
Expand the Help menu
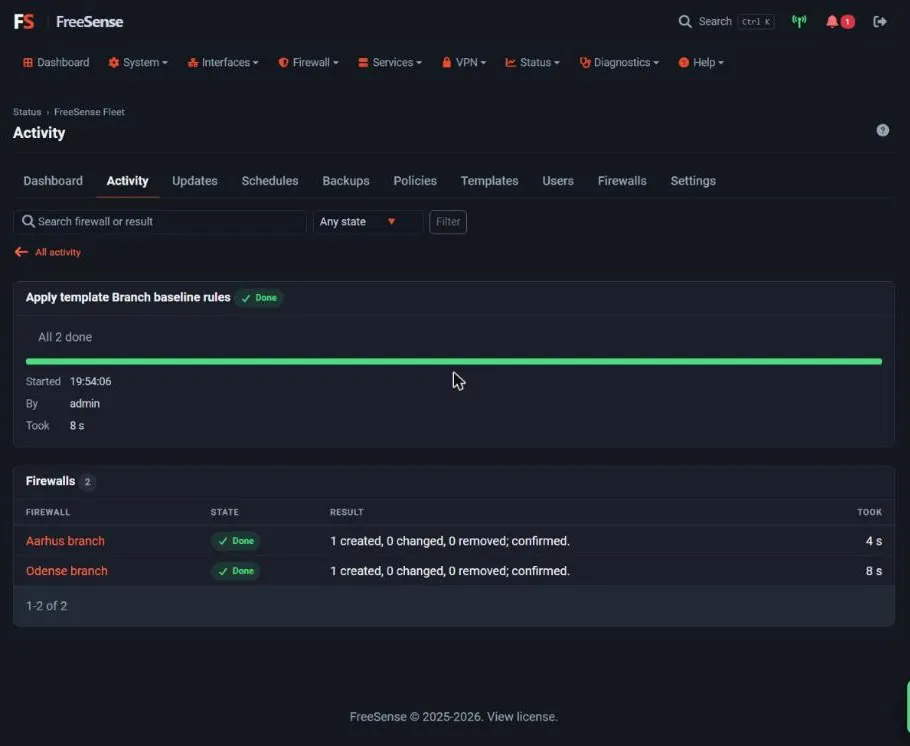(x=701, y=62)
